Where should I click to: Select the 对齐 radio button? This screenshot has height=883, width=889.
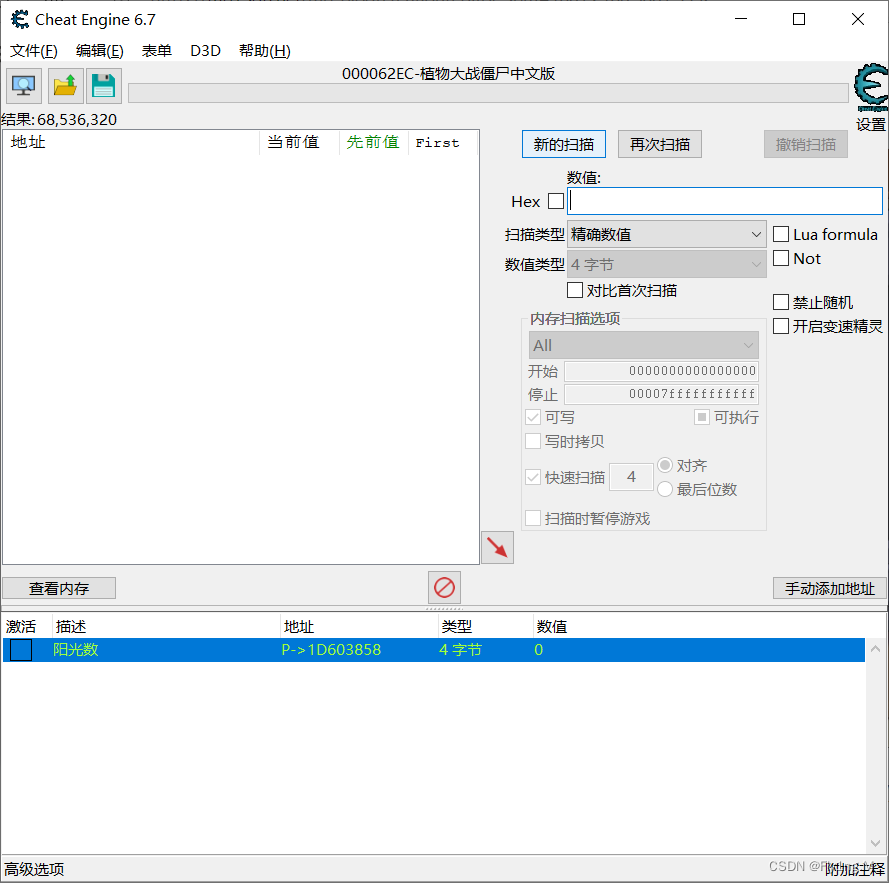[x=665, y=466]
